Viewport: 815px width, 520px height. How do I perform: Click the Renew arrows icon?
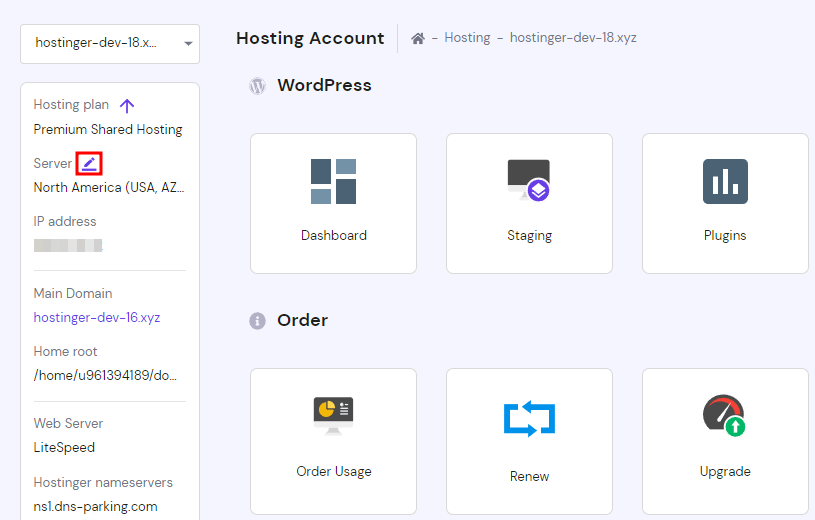[x=529, y=420]
